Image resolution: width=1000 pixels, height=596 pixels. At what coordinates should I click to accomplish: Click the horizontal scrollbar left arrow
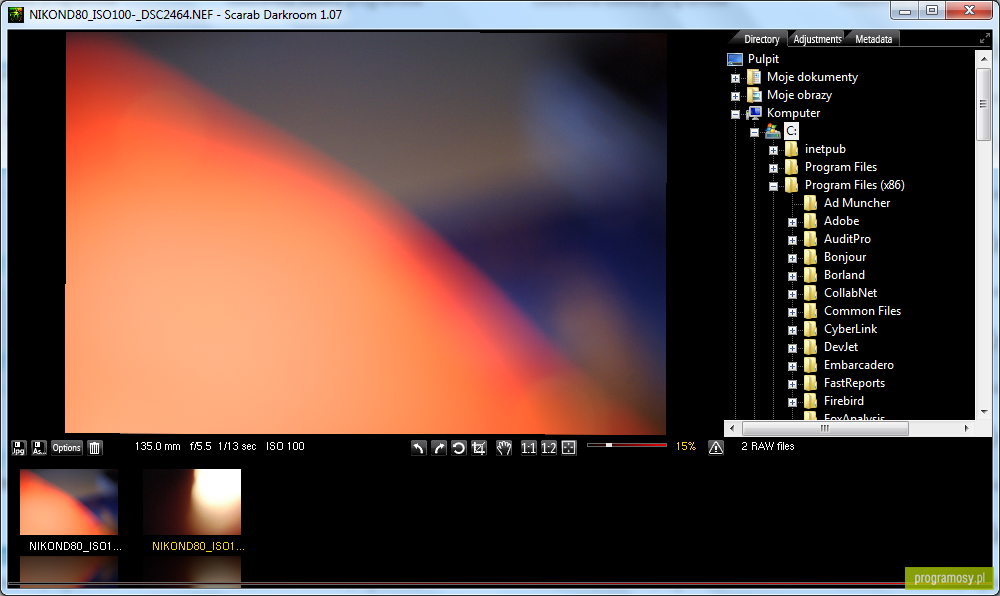[x=732, y=428]
